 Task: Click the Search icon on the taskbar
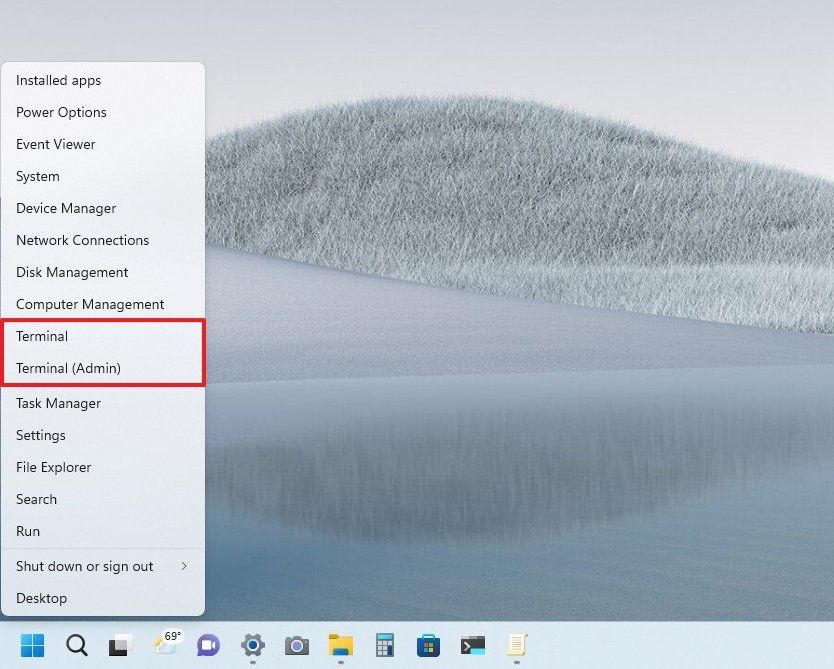pyautogui.click(x=76, y=646)
